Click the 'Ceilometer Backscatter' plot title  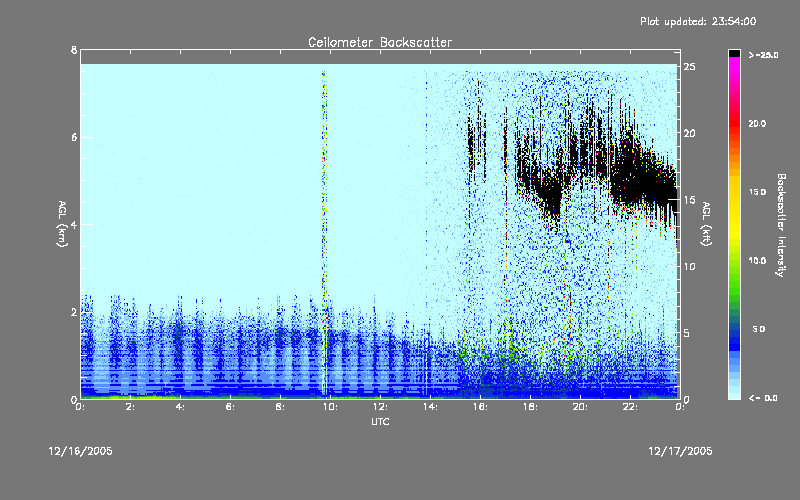coord(380,42)
